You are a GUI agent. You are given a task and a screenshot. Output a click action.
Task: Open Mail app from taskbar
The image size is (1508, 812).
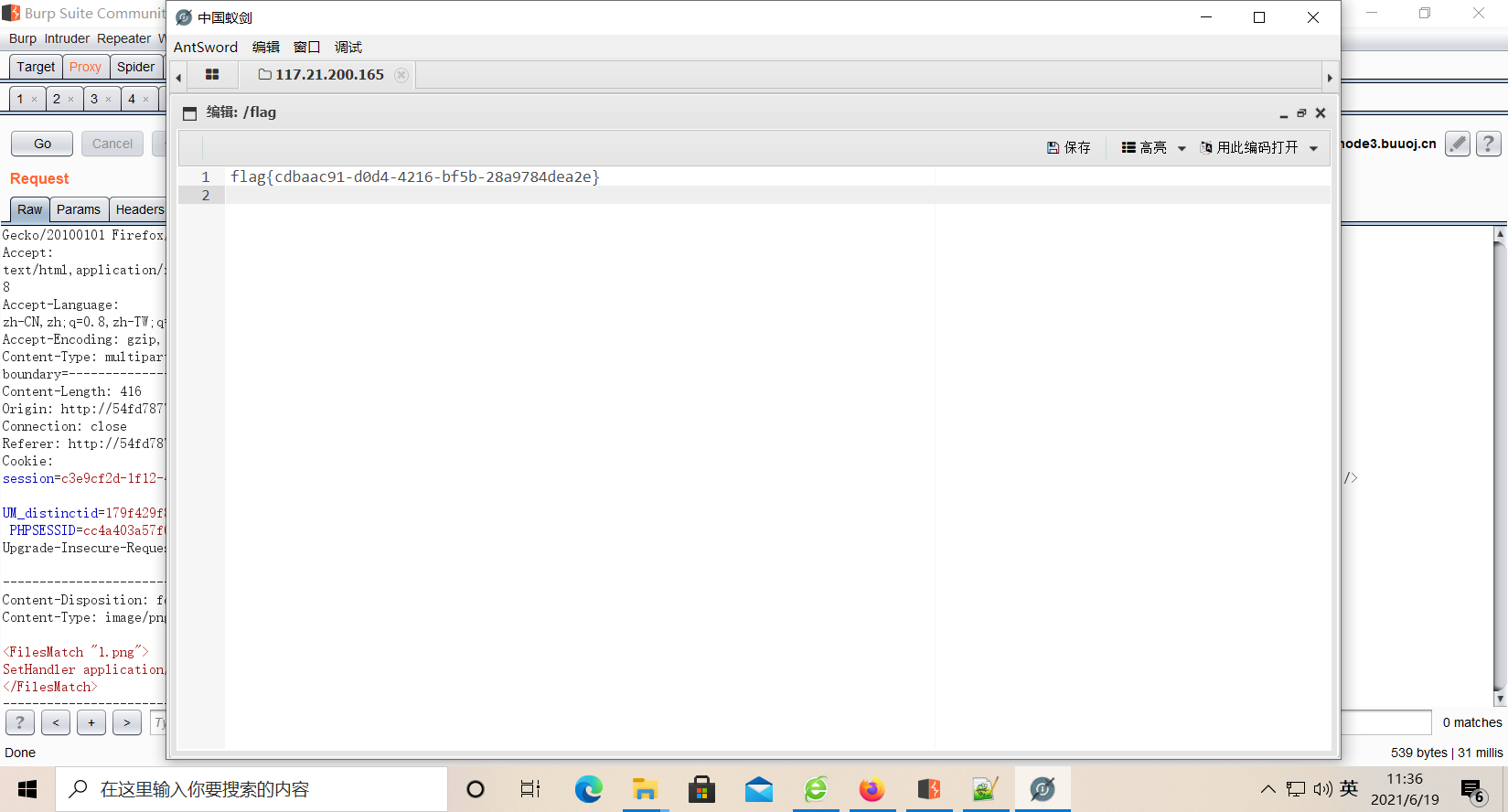pos(759,789)
